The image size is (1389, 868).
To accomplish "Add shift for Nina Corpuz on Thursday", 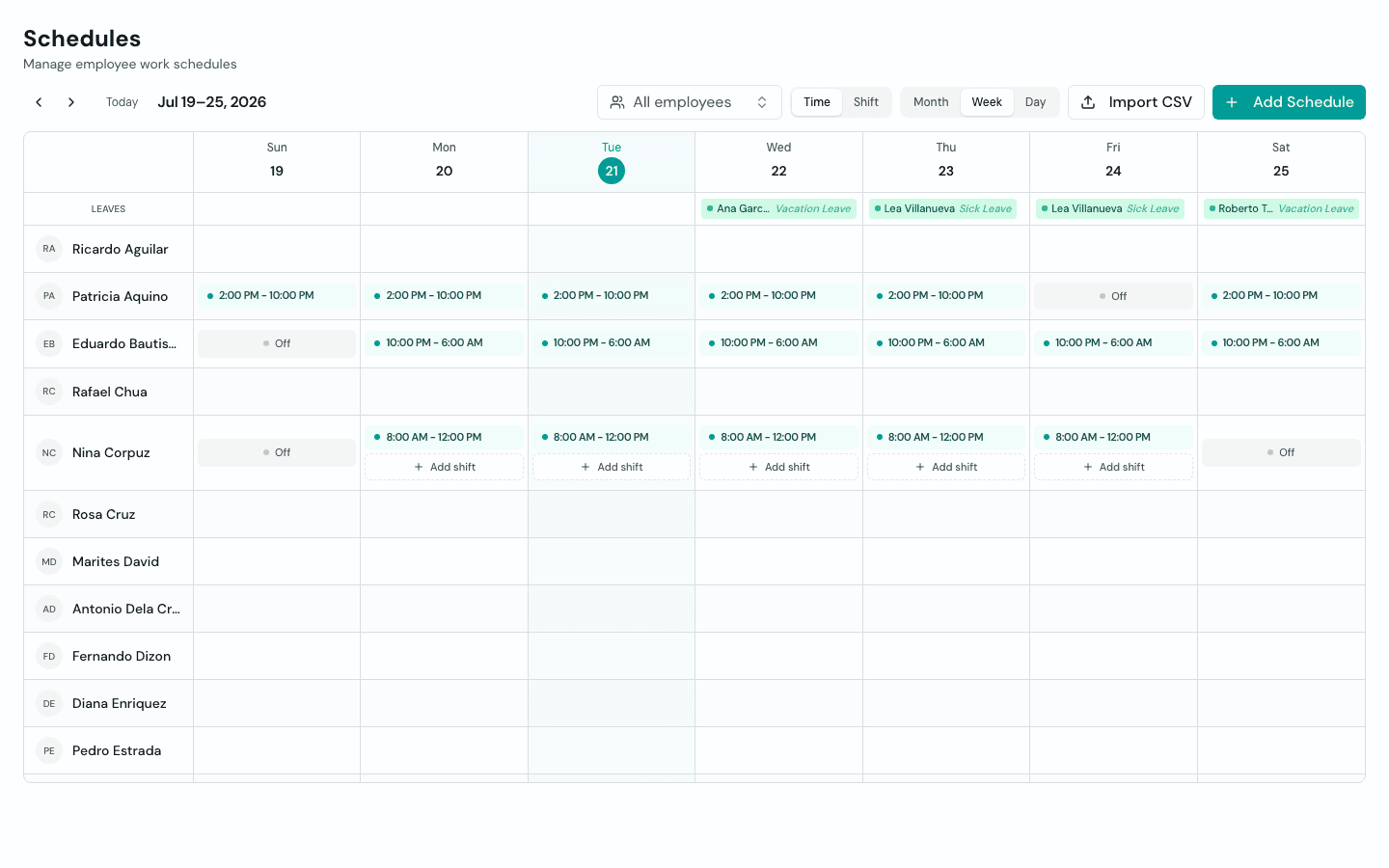I will pyautogui.click(x=946, y=467).
